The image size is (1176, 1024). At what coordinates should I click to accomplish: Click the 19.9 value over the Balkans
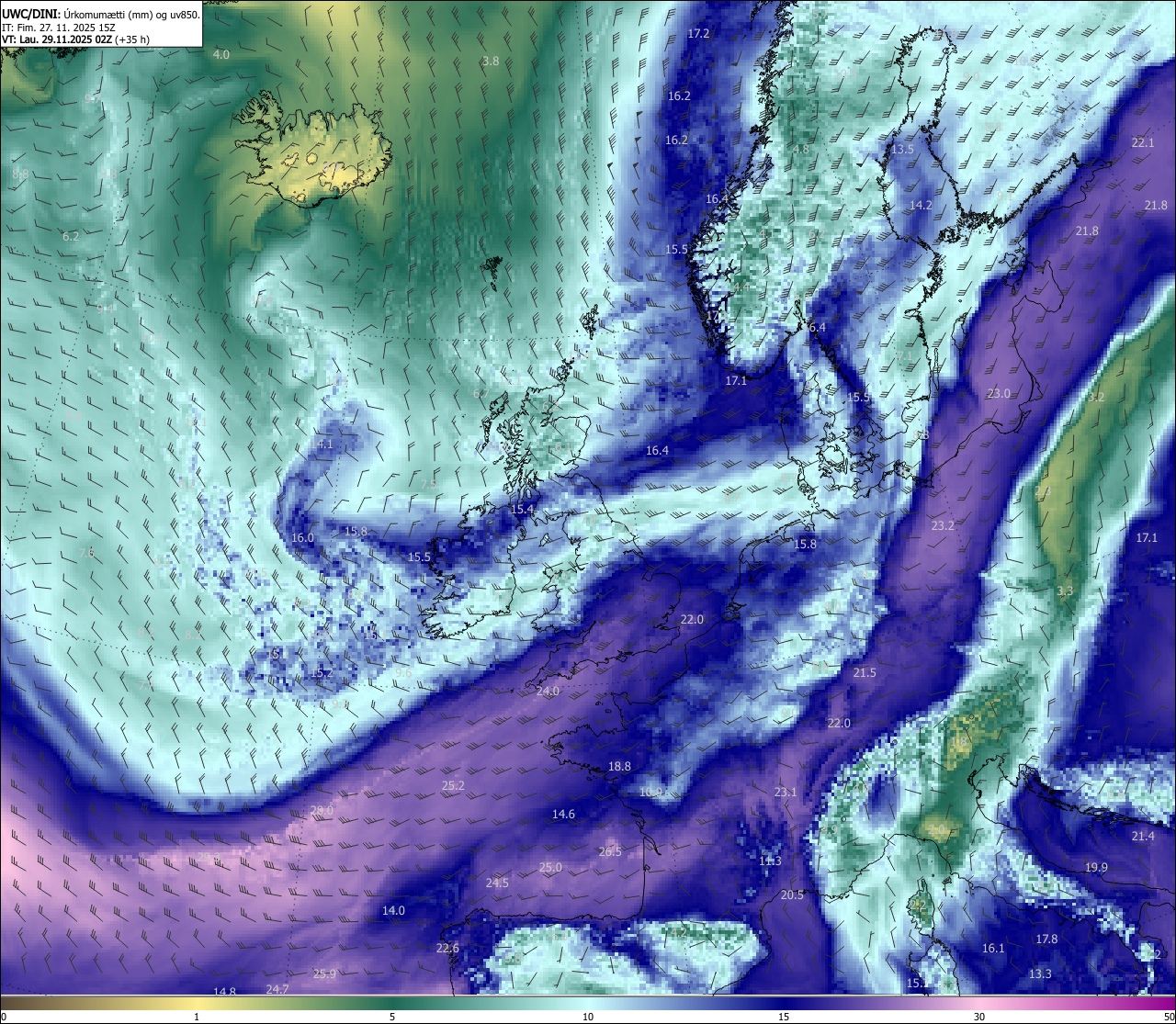tap(1096, 868)
